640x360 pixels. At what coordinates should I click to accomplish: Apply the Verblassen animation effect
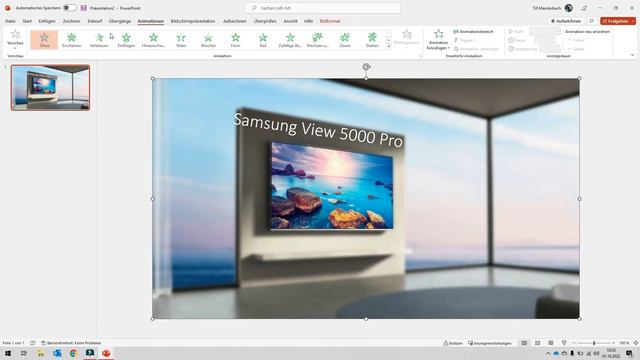[99, 40]
